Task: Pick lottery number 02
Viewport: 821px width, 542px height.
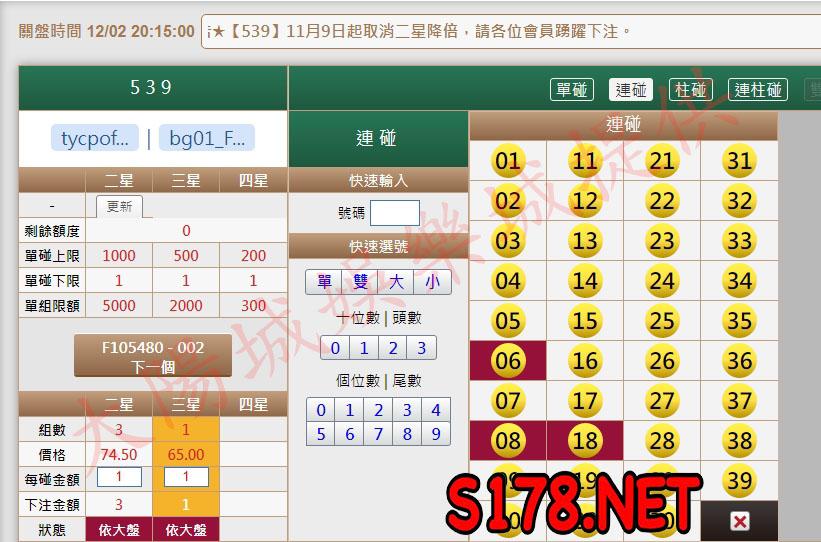Action: 507,201
